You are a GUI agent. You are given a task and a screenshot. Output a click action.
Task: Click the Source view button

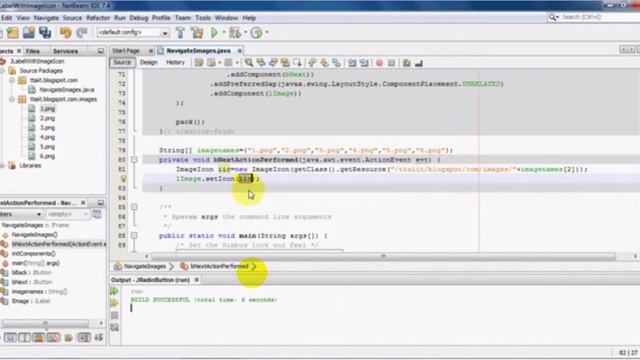pos(122,62)
